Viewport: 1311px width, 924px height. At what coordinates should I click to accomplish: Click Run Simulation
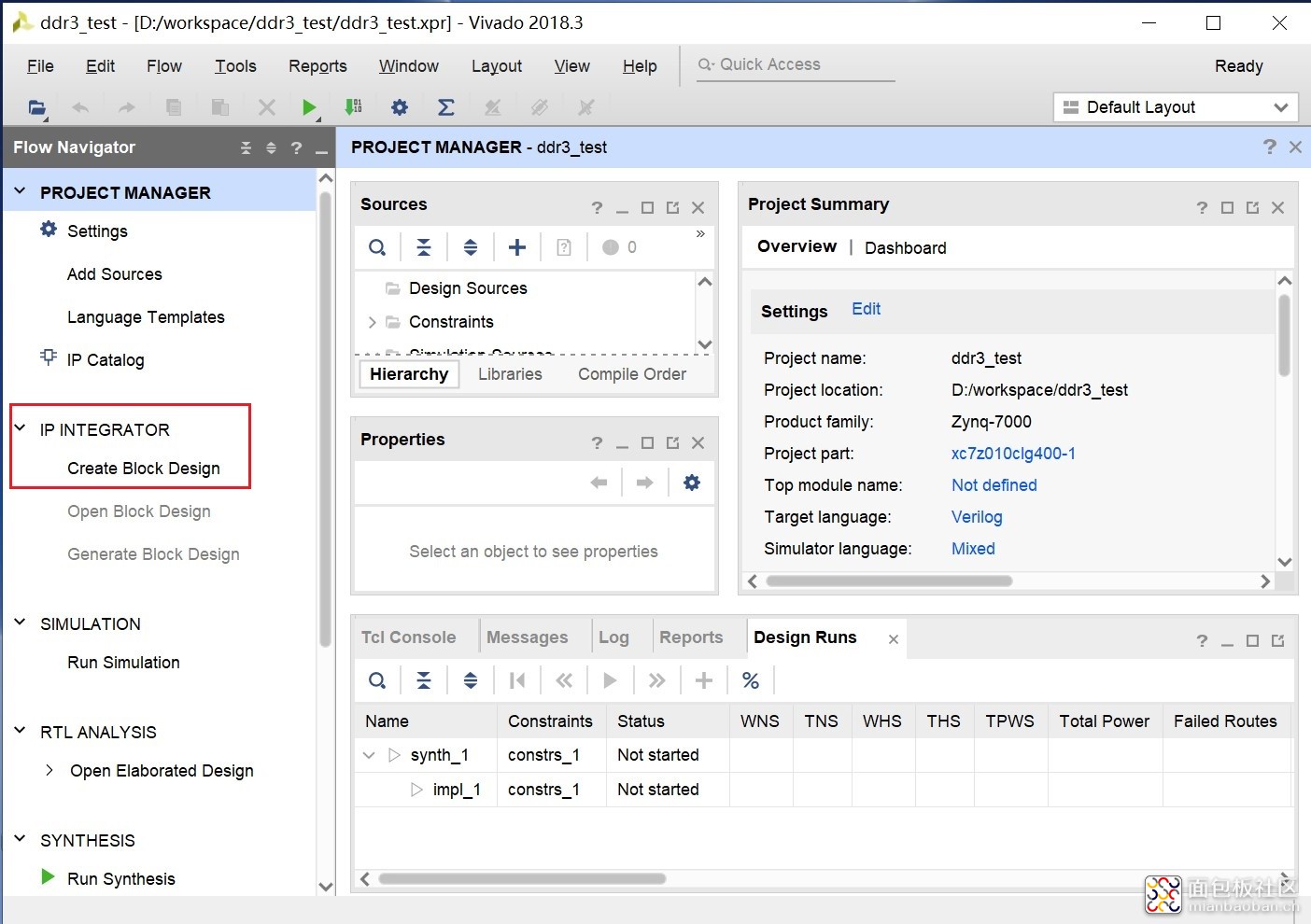(x=123, y=663)
